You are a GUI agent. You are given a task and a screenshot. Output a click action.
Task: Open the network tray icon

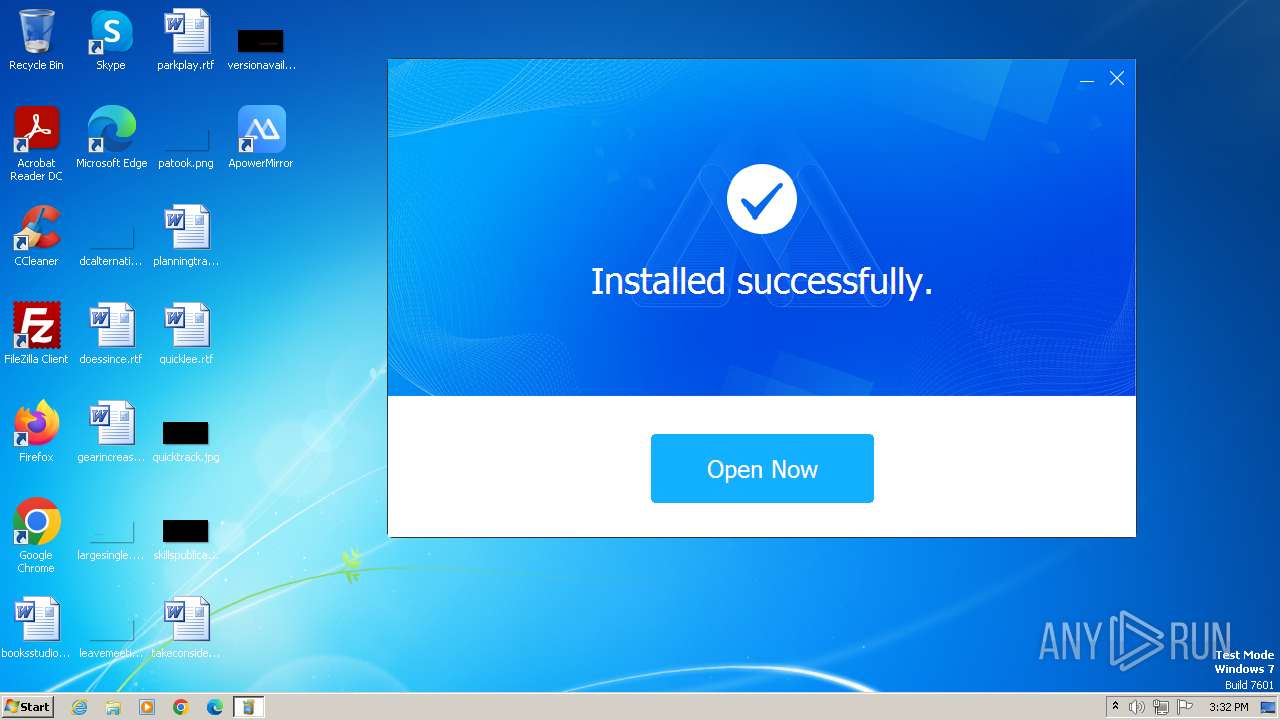tap(1161, 707)
